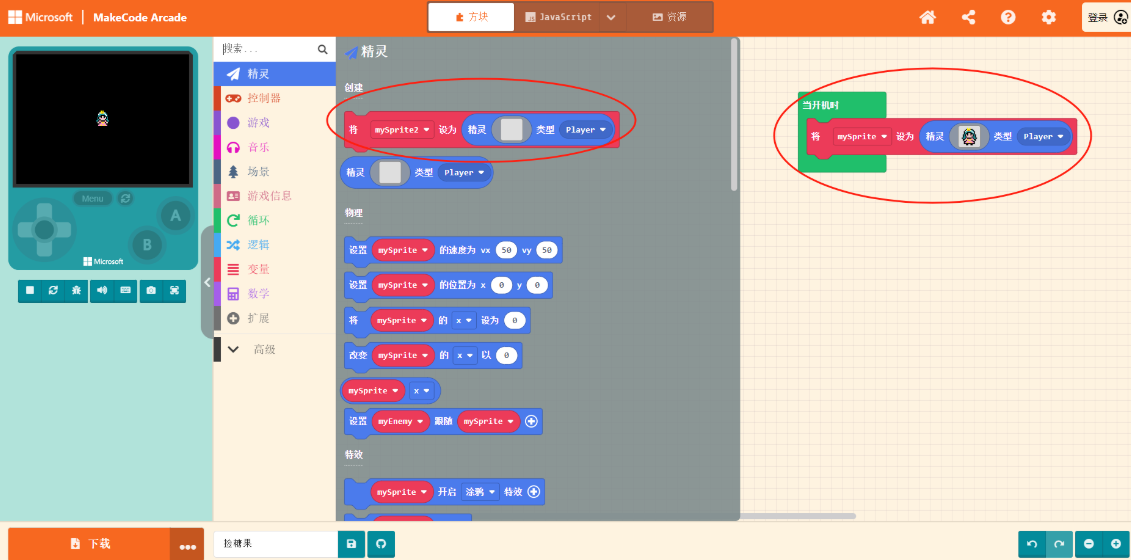Click the project name field 捡糖果

point(276,544)
